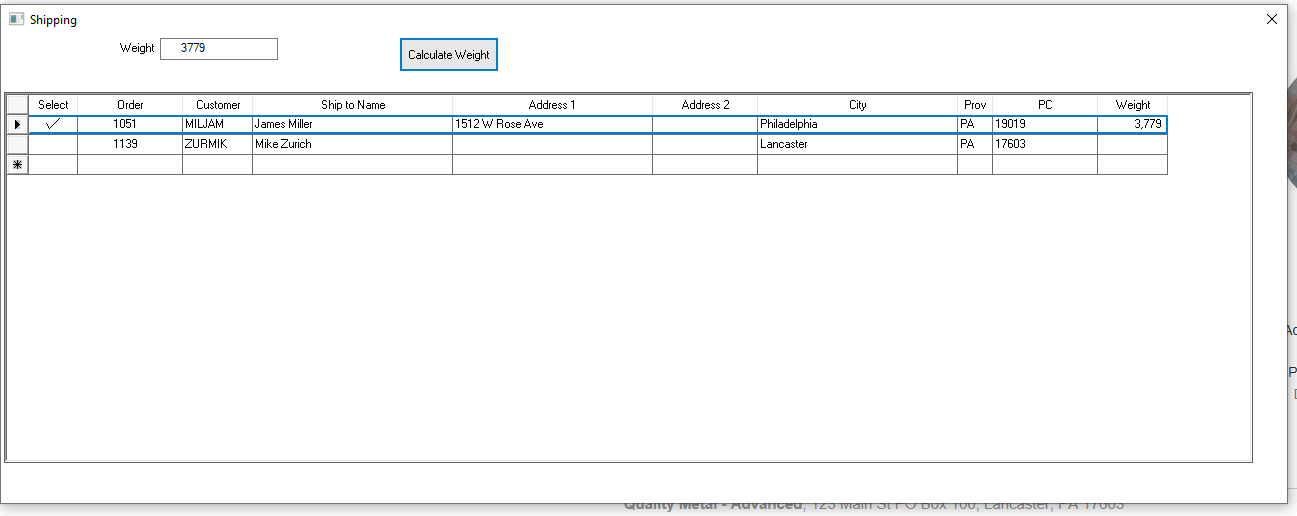Check the Select box for order 1139

(x=53, y=144)
